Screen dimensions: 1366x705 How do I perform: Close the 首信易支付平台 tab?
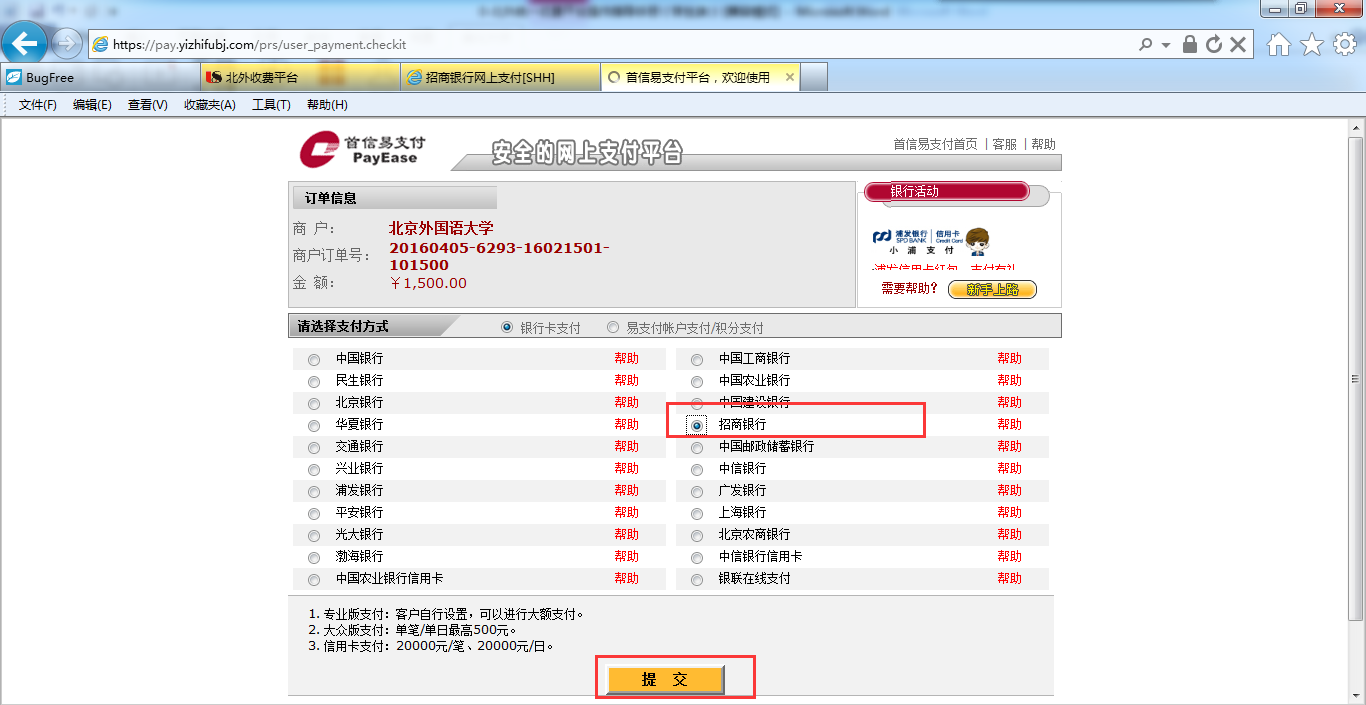(x=790, y=77)
